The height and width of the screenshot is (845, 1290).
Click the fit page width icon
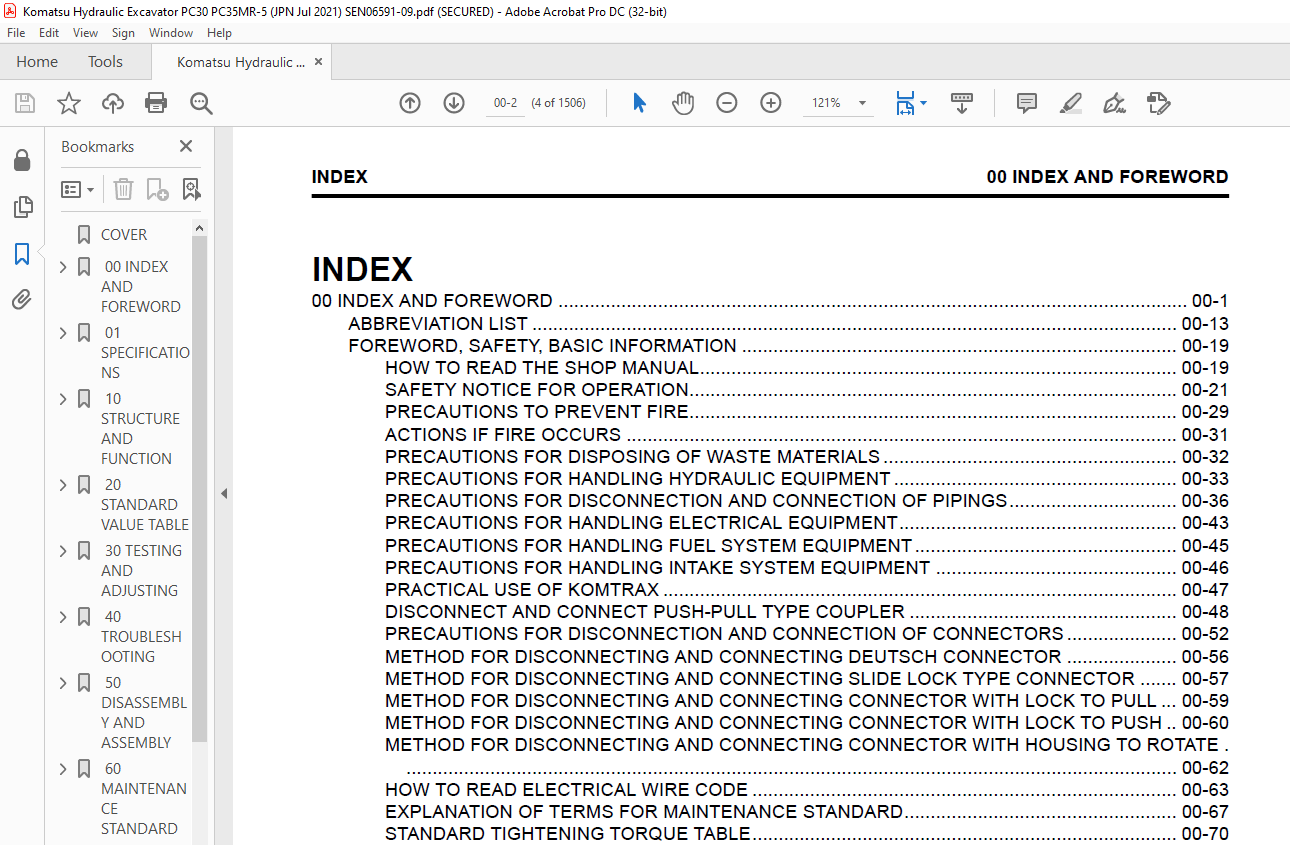pos(905,103)
